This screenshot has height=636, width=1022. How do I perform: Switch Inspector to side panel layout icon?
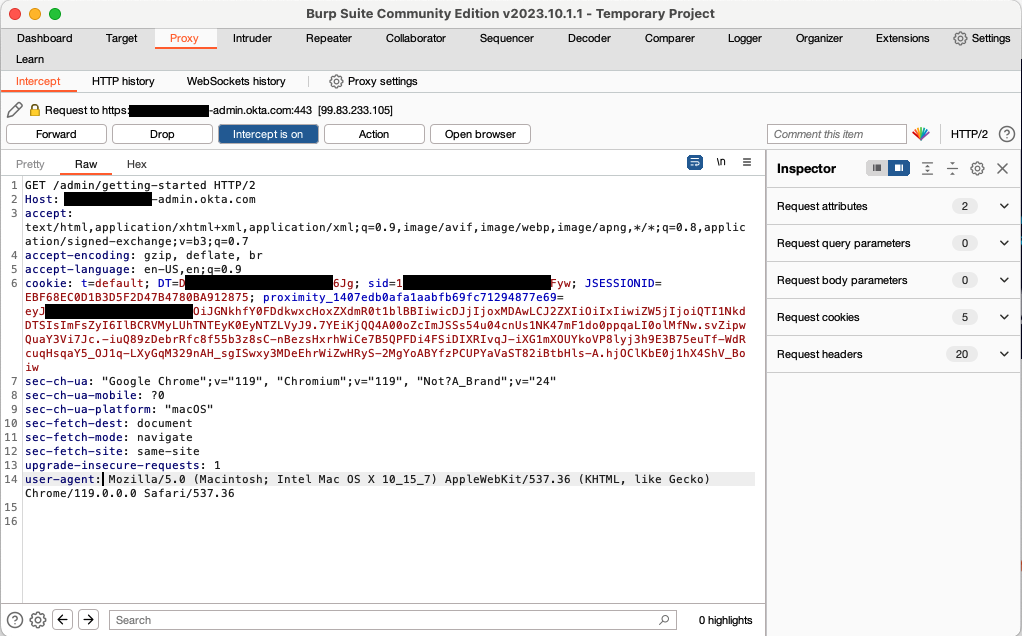pos(898,168)
